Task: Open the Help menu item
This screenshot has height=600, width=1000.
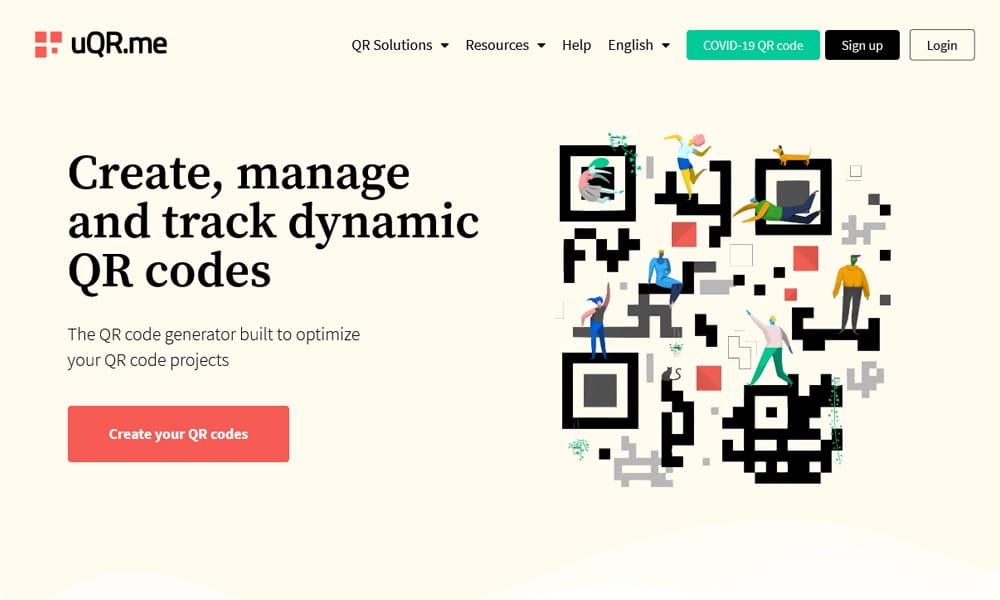Action: tap(577, 45)
